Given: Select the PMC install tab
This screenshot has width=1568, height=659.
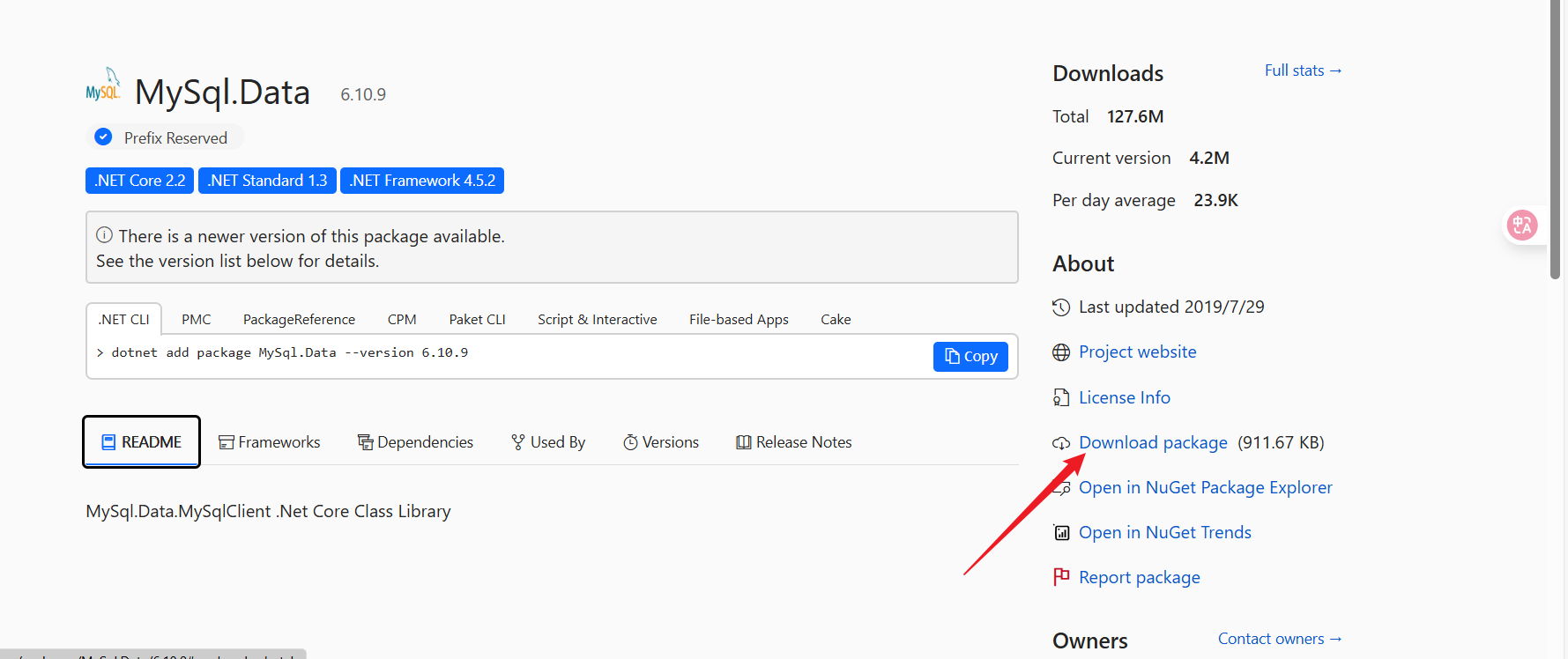Looking at the screenshot, I should (x=197, y=319).
